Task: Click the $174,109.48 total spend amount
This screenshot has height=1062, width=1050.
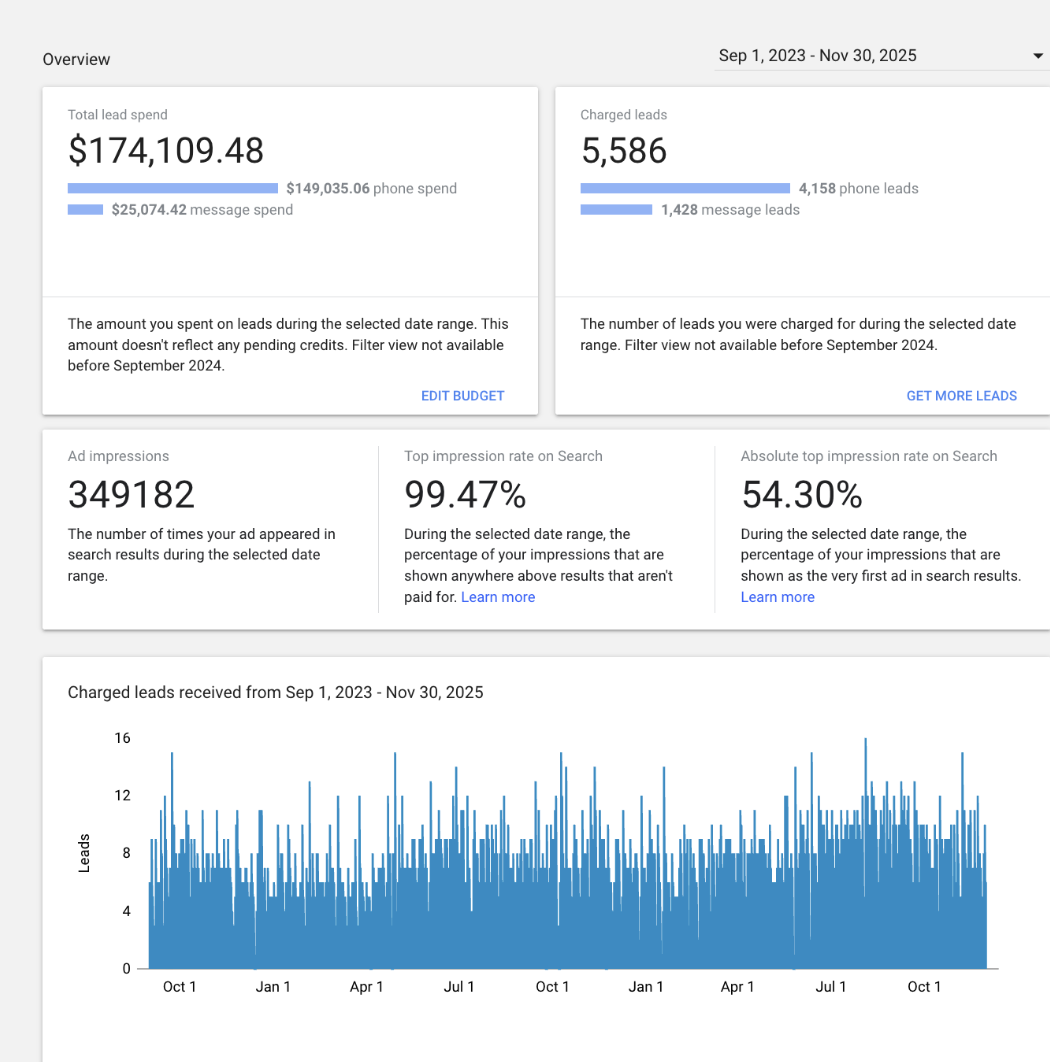Action: pyautogui.click(x=166, y=151)
